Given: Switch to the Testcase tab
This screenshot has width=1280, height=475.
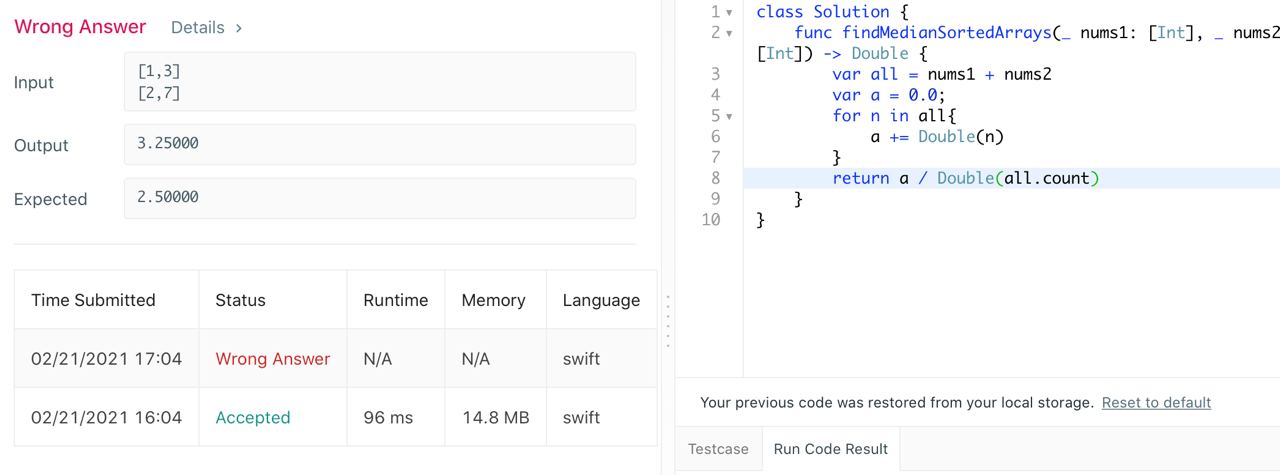Looking at the screenshot, I should [718, 449].
